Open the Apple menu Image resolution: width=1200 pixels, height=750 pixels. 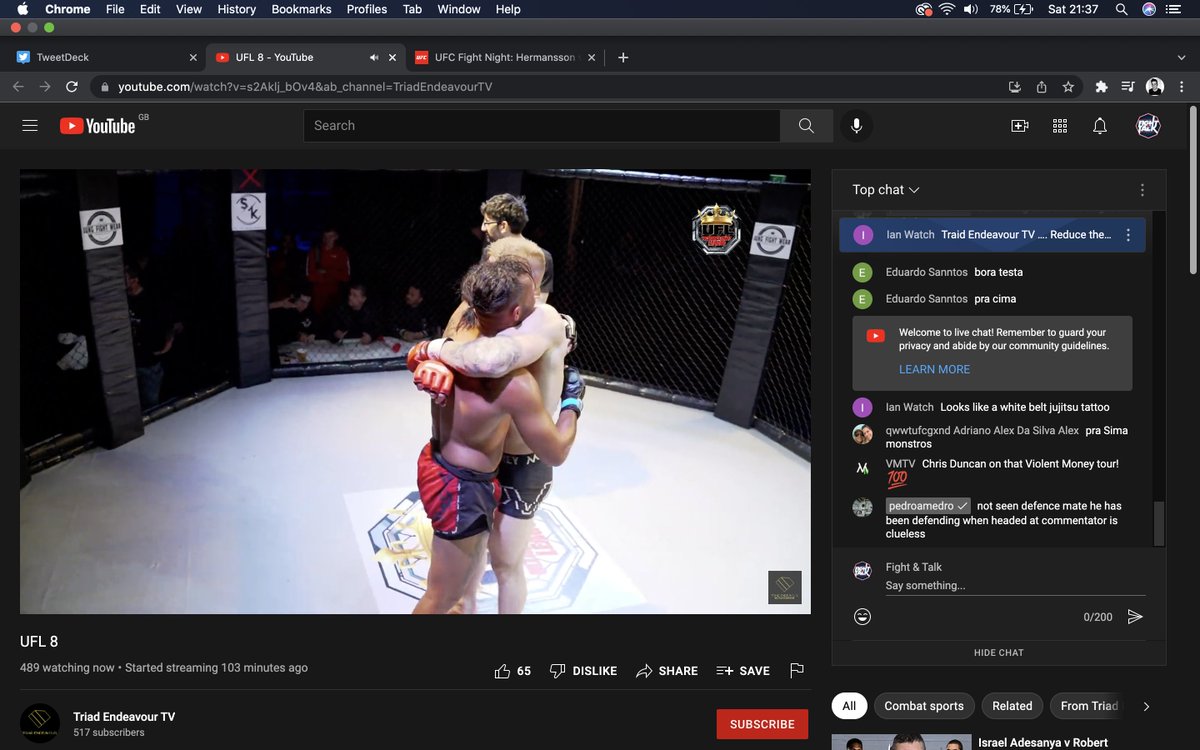(23, 9)
